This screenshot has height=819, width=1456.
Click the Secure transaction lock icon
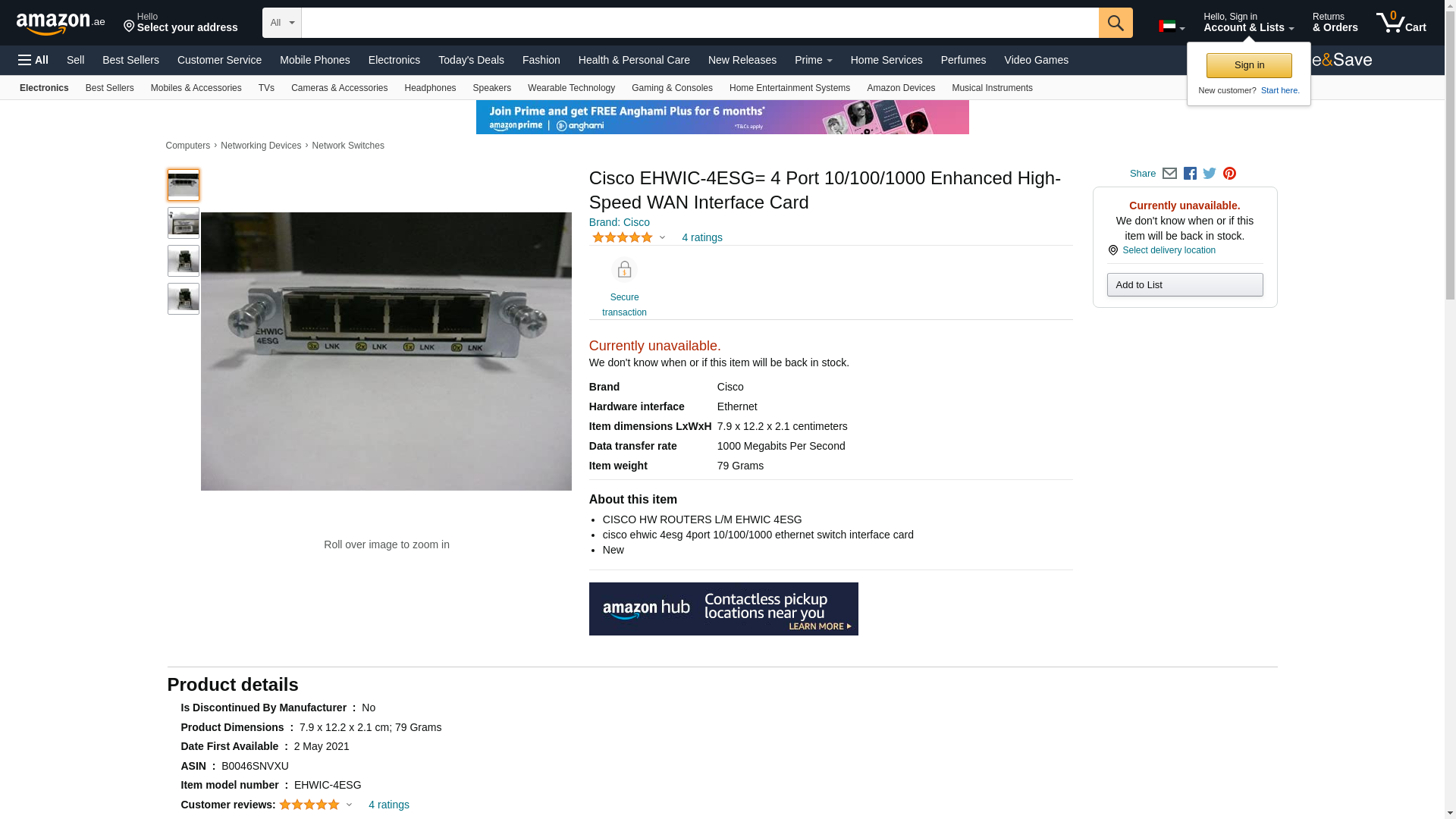[x=624, y=270]
